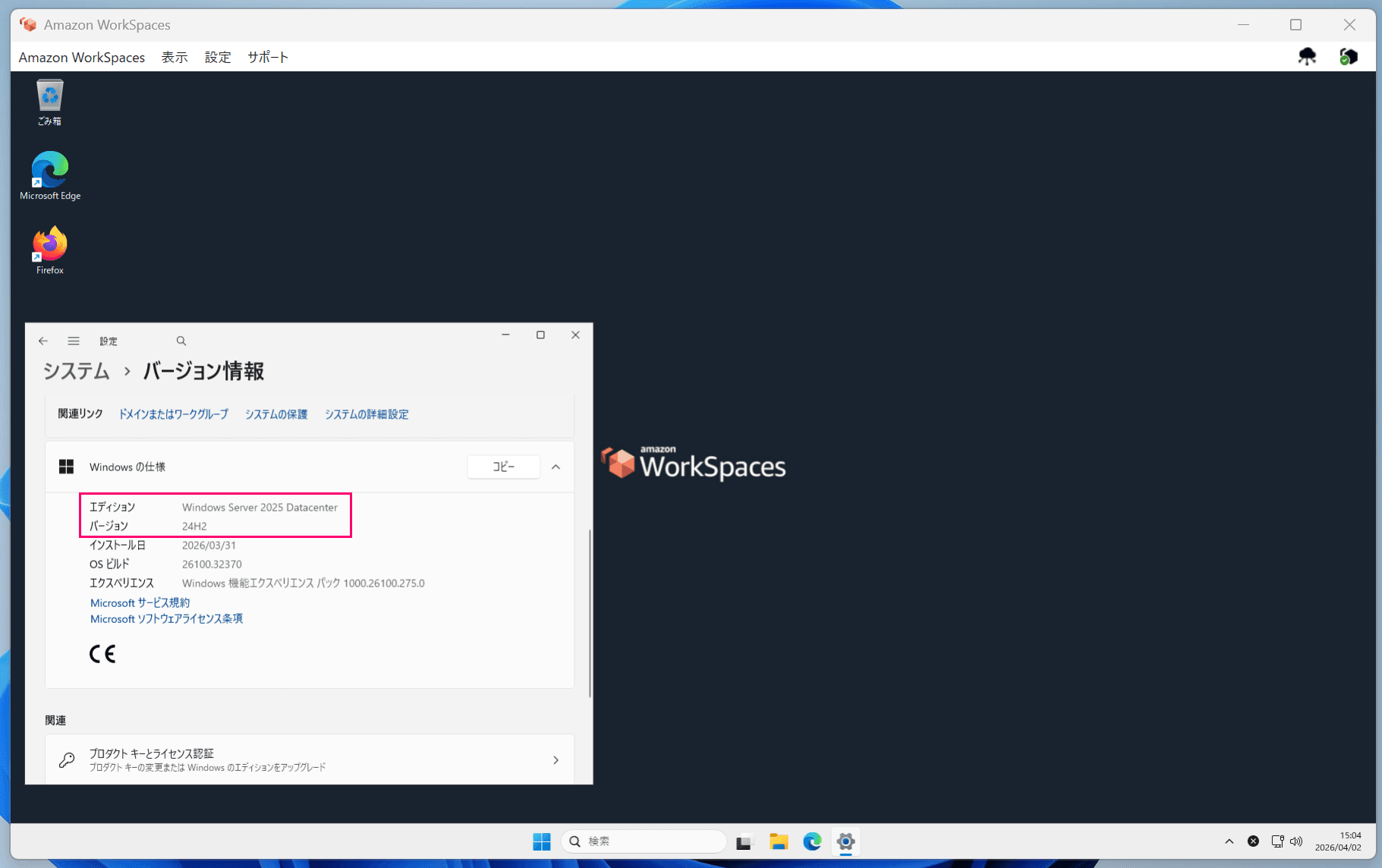Click the WorkSpaces connection status icon with green checkmark
The width and height of the screenshot is (1382, 868).
pyautogui.click(x=1349, y=56)
